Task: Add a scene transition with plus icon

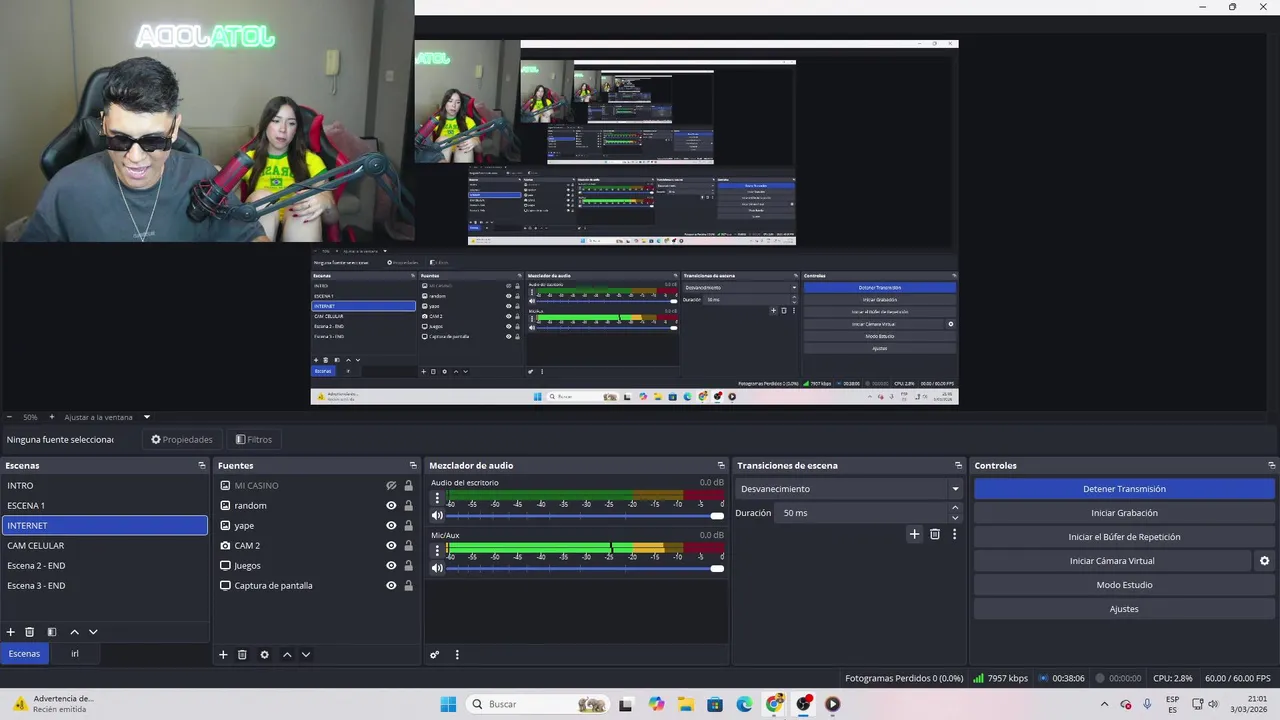Action: tap(914, 534)
